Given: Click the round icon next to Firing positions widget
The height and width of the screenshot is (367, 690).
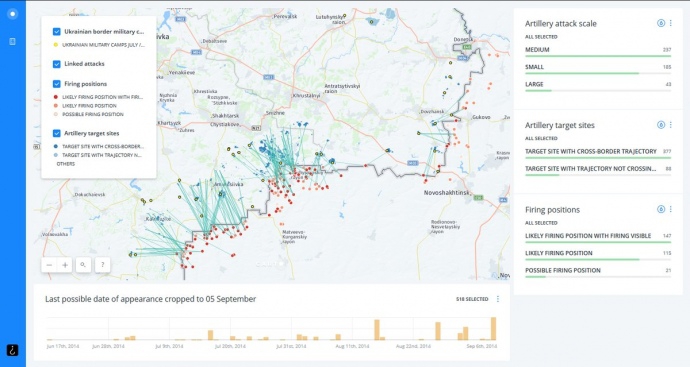Looking at the screenshot, I should 661,209.
